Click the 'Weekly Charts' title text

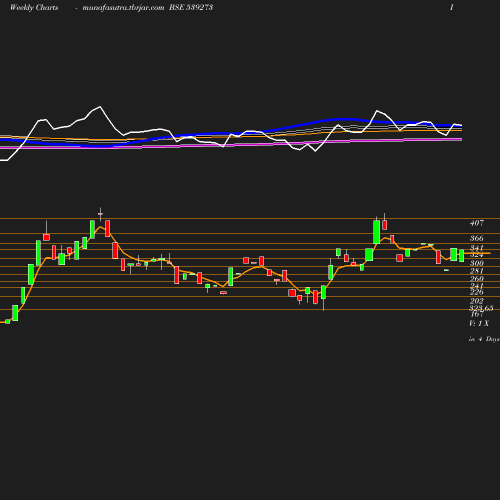(34, 7)
